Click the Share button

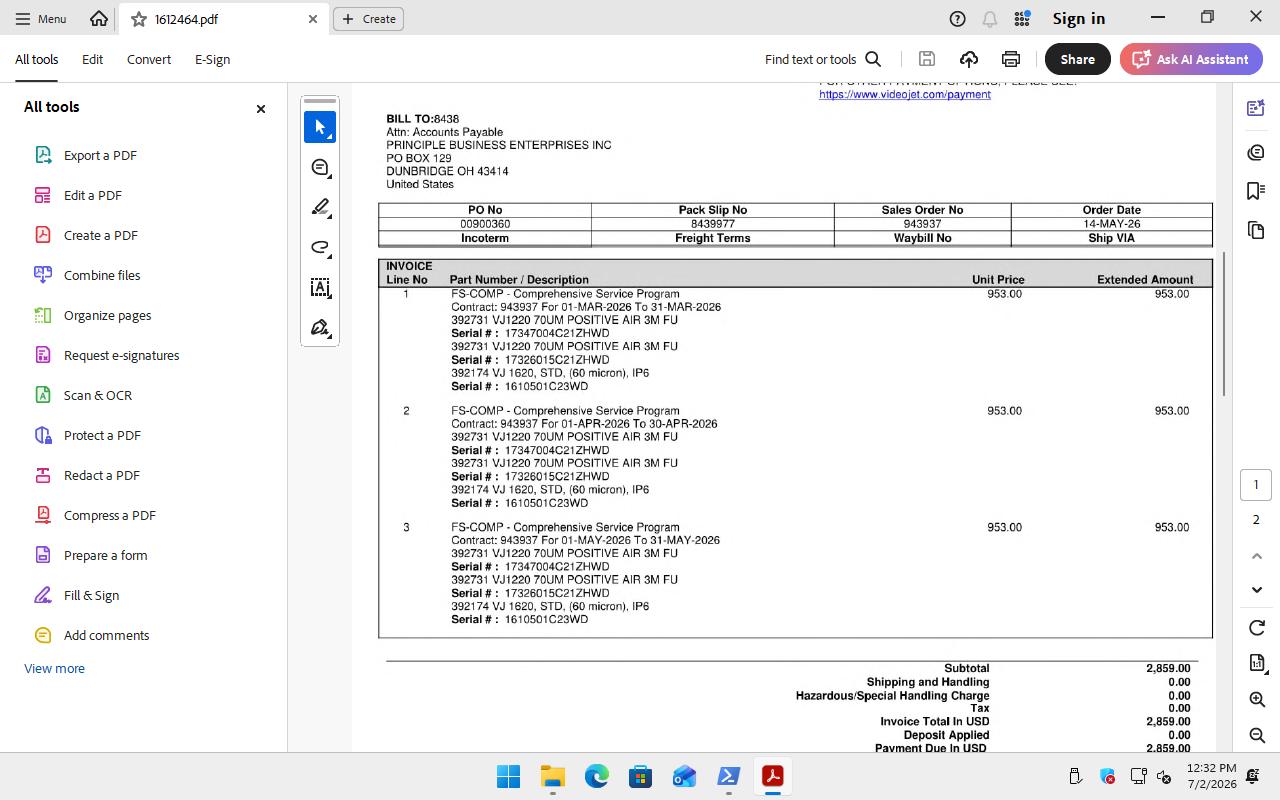(x=1077, y=59)
